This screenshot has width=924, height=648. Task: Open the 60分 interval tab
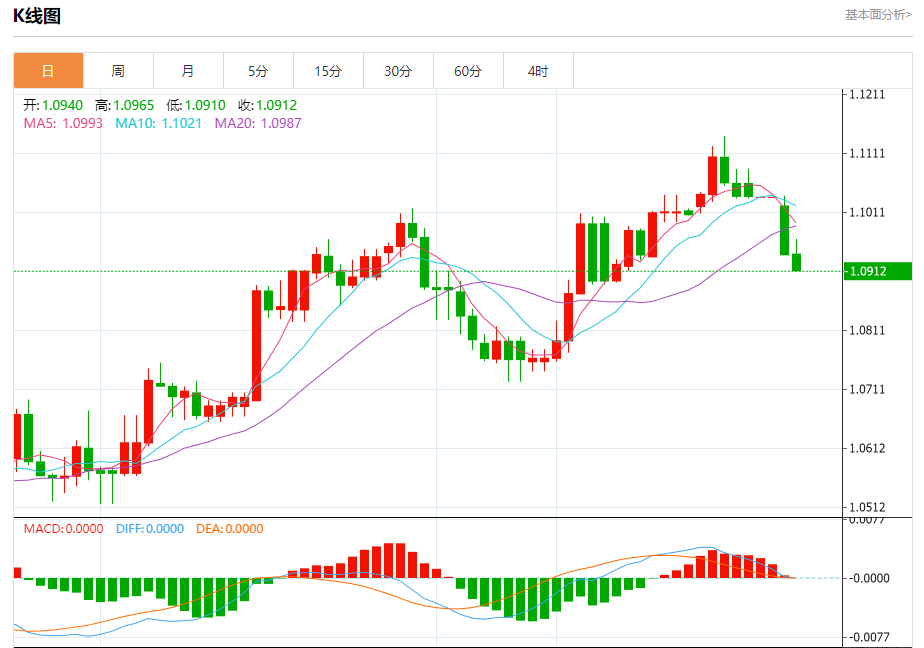click(468, 71)
